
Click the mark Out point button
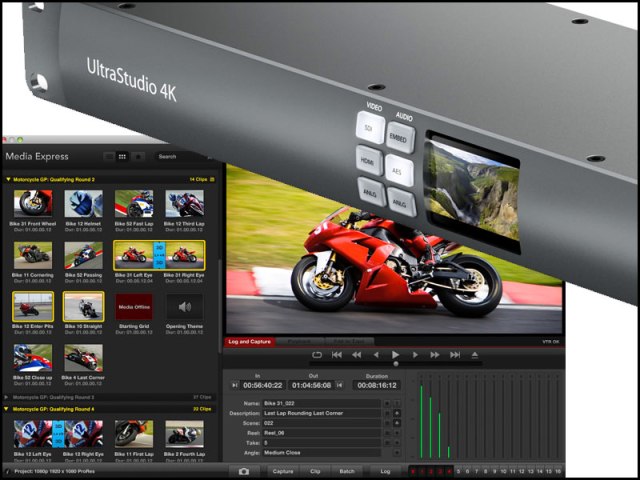coord(340,385)
